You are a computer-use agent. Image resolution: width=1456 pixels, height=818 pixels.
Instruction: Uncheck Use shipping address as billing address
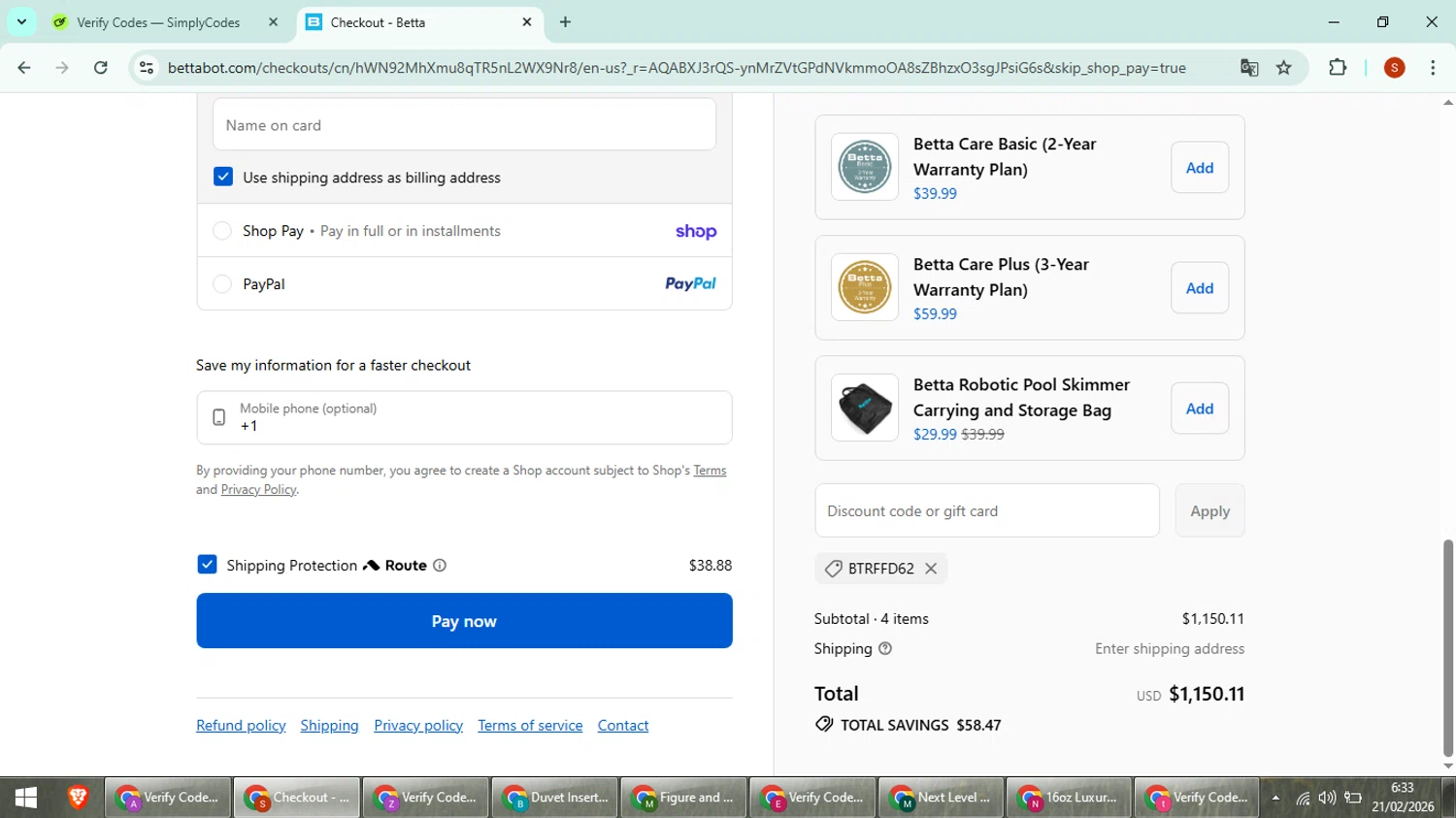223,177
